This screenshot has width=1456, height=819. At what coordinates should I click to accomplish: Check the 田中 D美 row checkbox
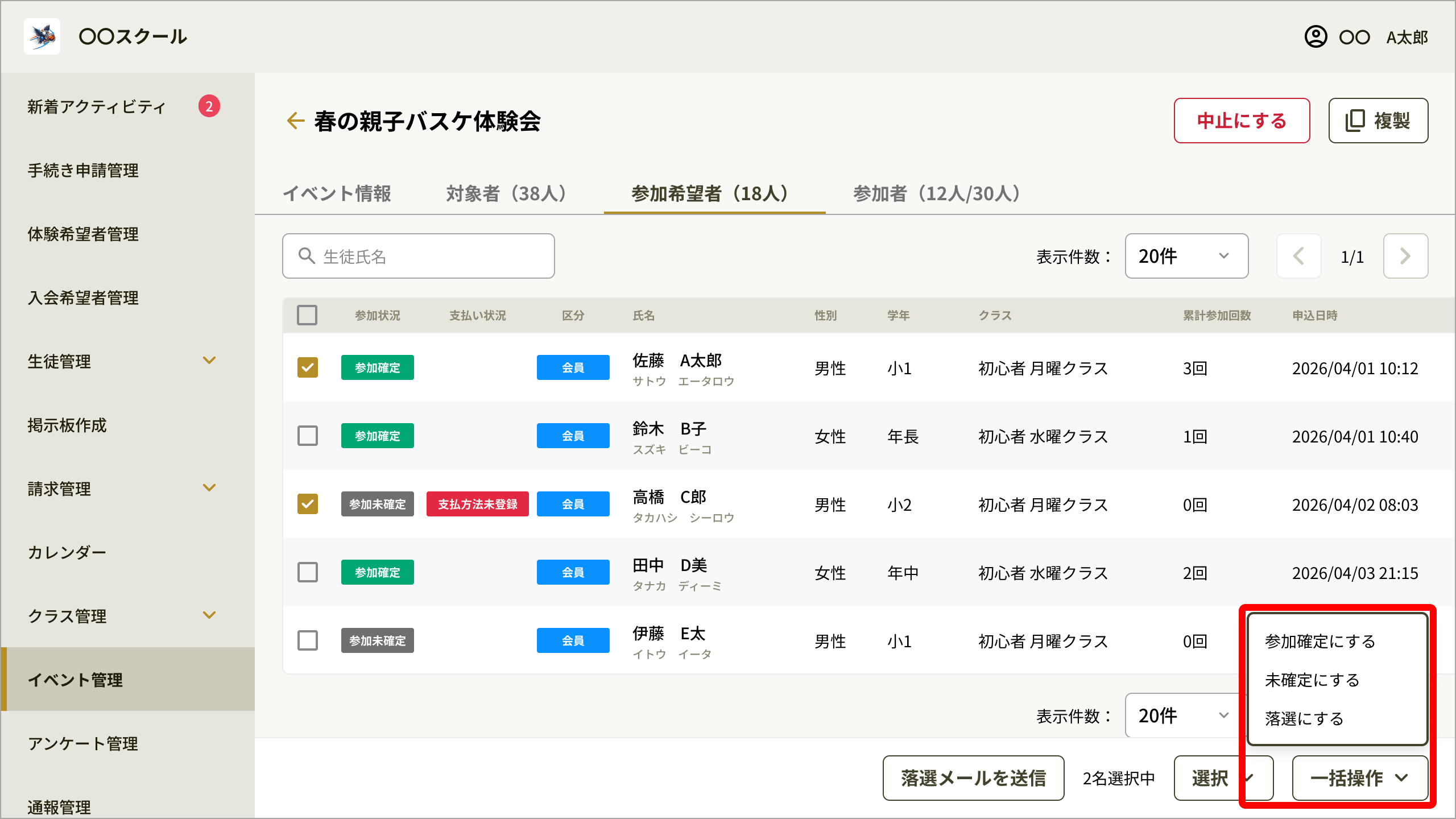(x=307, y=572)
